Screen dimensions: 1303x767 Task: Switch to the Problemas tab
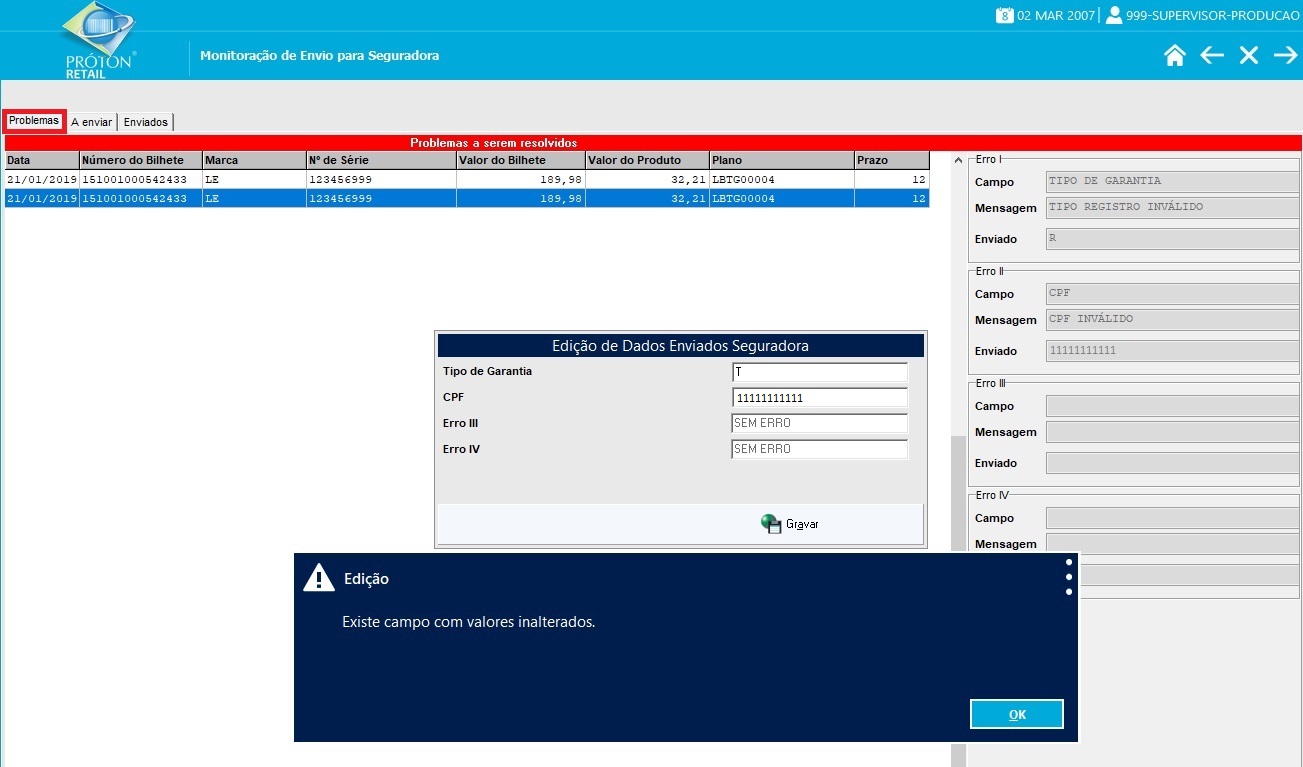pos(34,121)
